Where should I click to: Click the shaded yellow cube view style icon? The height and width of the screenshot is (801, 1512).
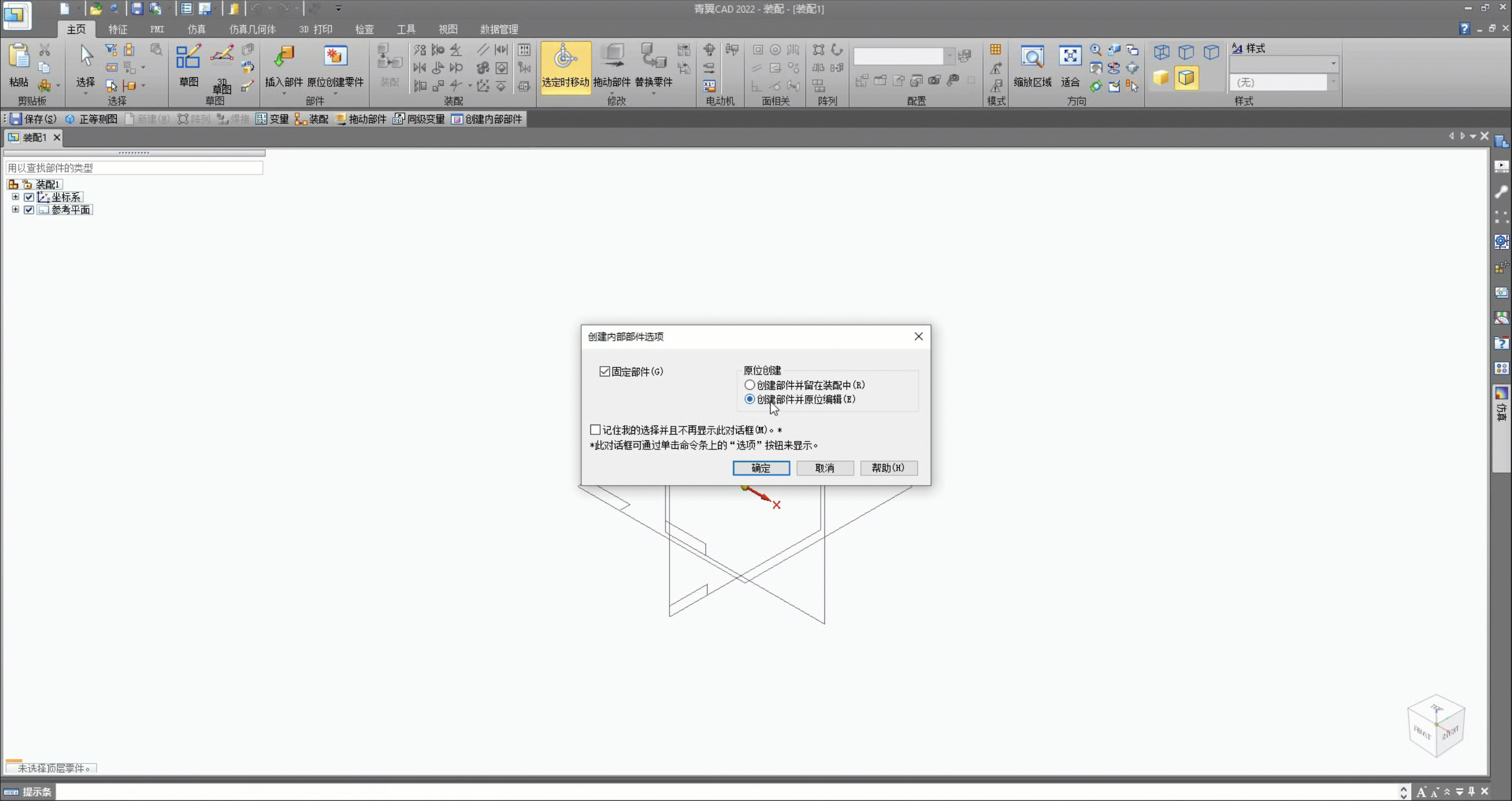[1161, 78]
